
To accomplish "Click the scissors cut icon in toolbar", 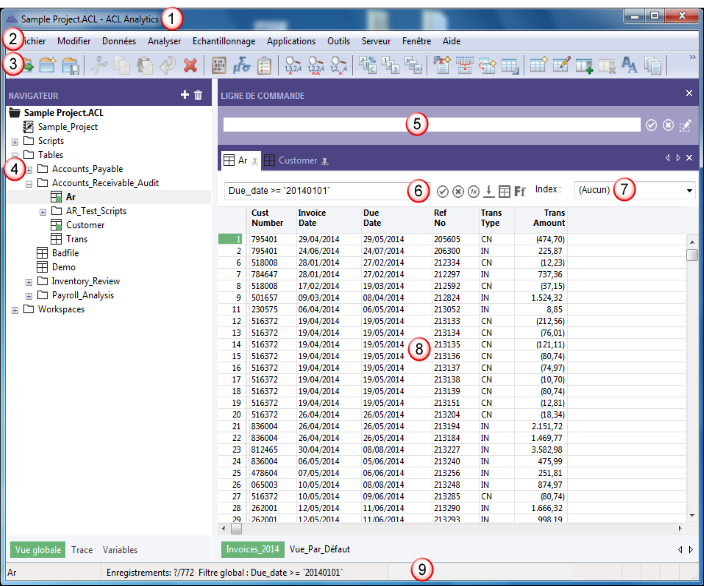I will point(100,65).
